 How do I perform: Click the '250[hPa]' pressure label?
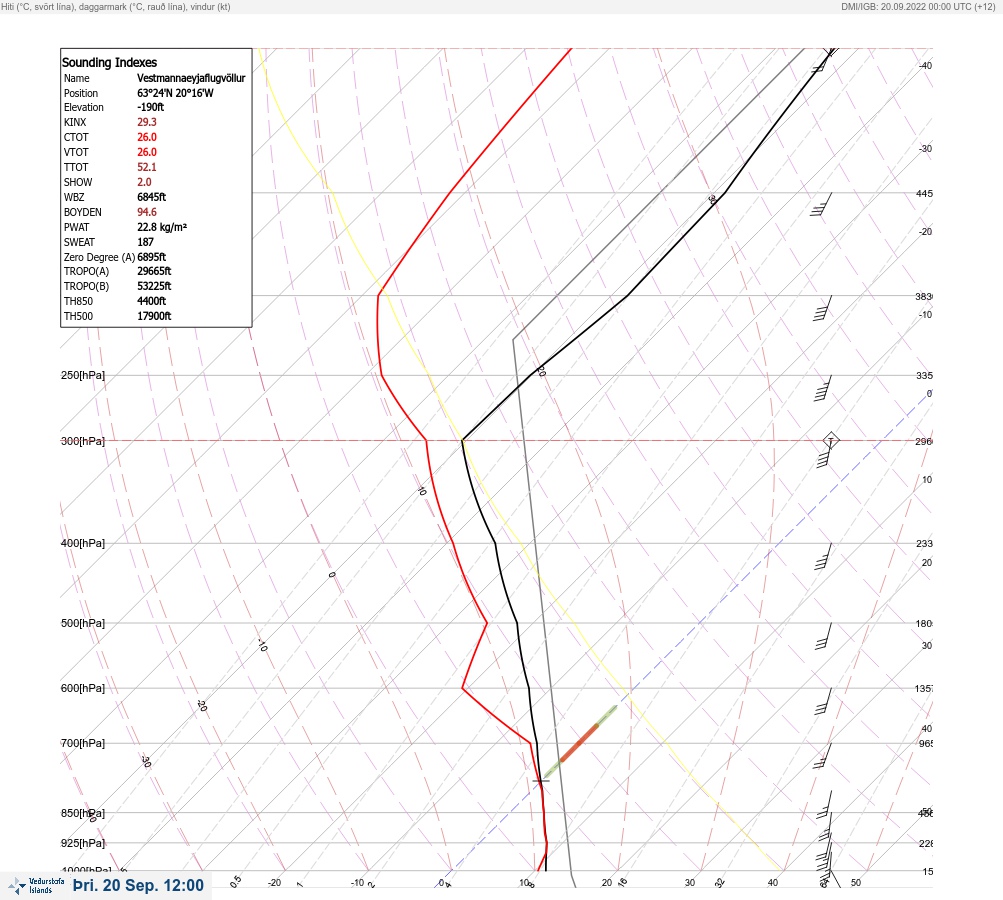click(83, 375)
